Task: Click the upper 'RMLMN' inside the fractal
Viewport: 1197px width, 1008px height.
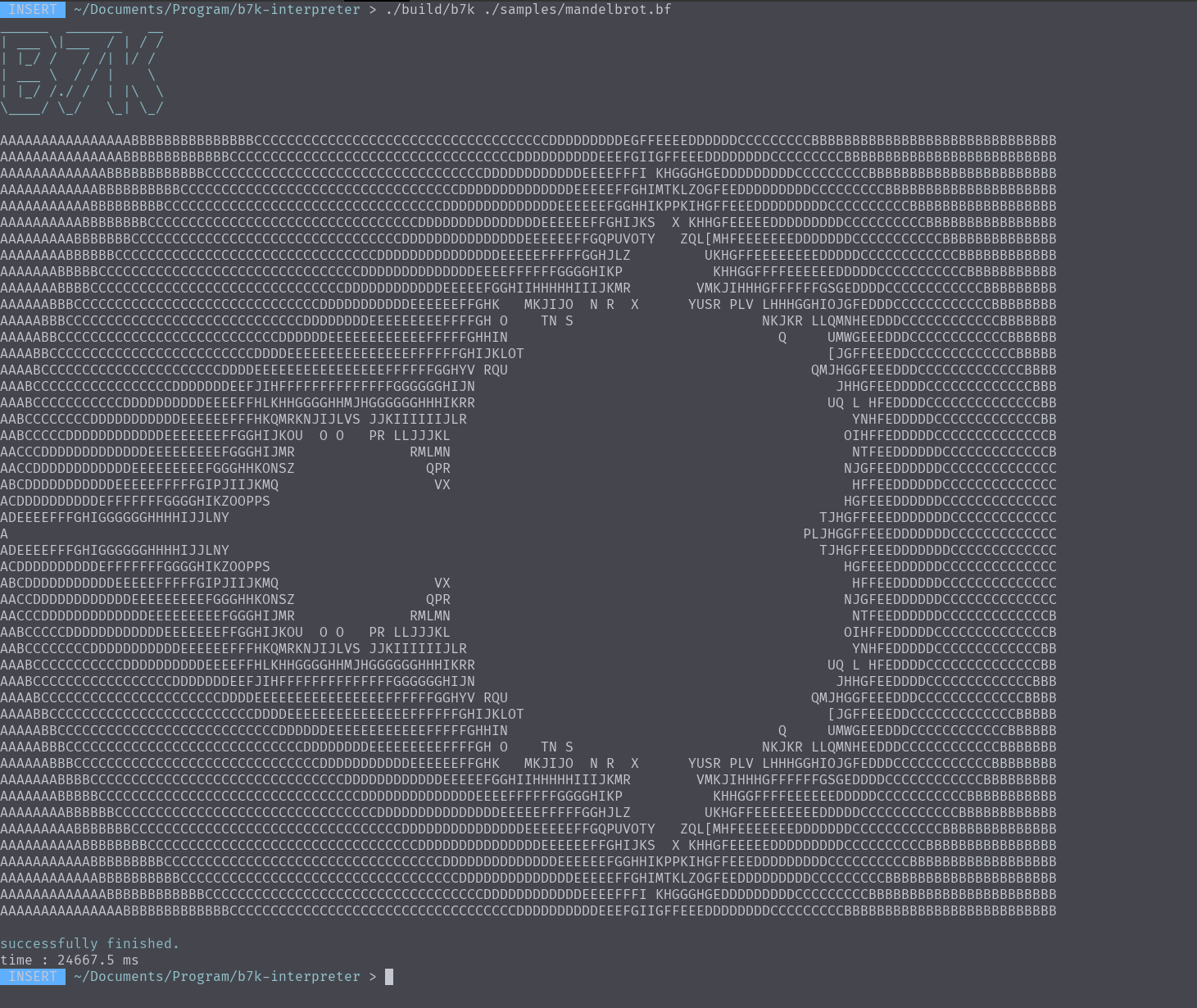Action: 430,452
